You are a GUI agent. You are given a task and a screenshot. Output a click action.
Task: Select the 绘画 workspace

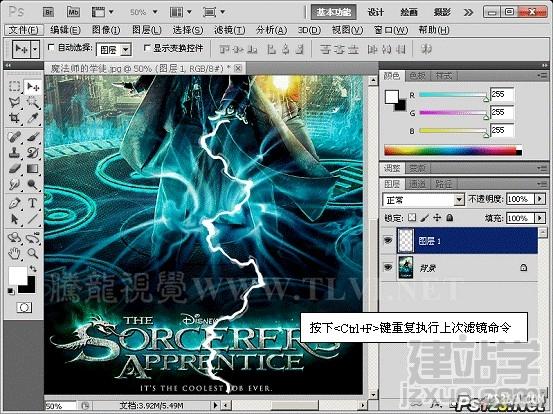tap(409, 12)
